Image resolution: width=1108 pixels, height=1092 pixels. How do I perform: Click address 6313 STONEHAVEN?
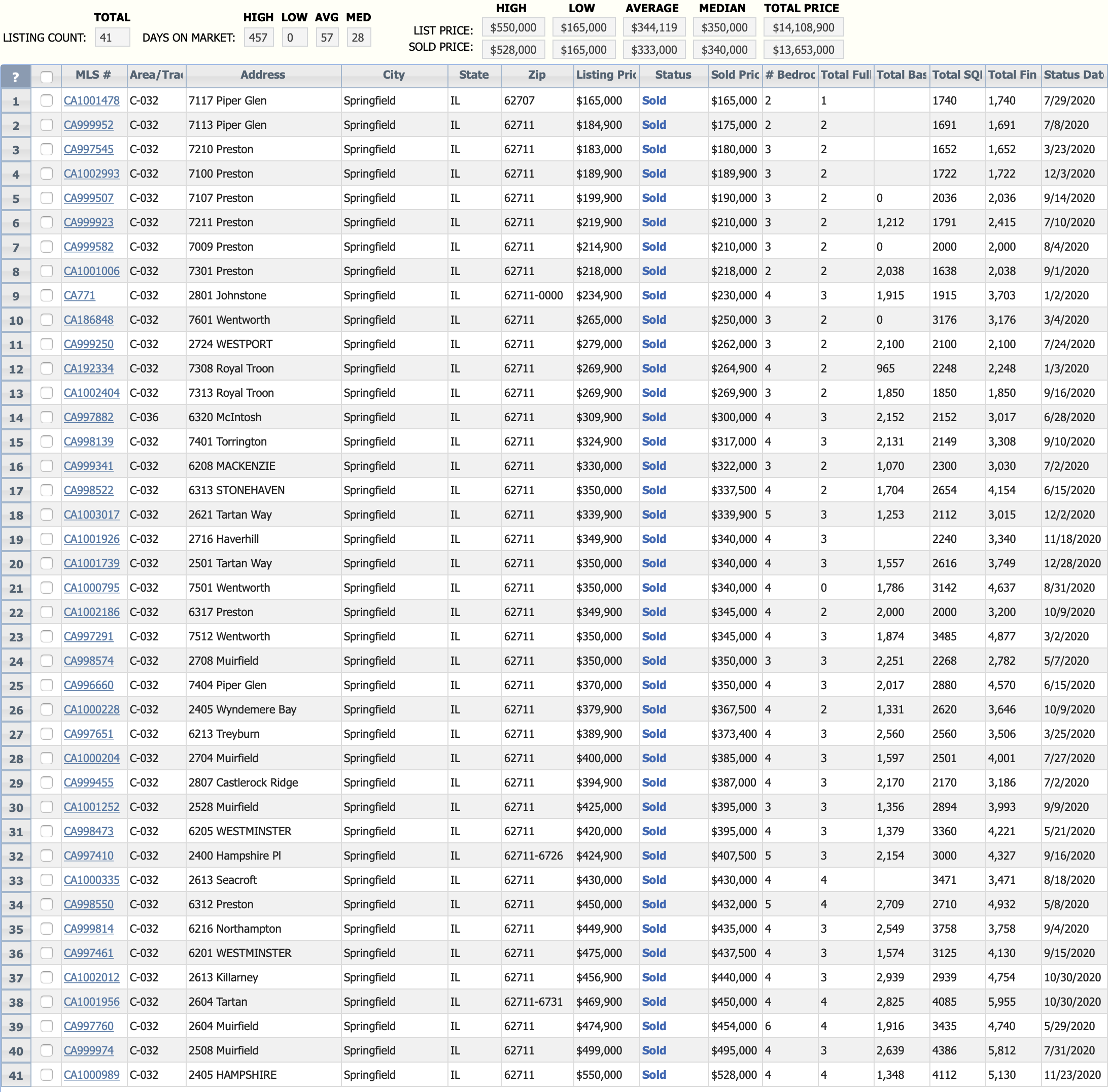coord(237,490)
